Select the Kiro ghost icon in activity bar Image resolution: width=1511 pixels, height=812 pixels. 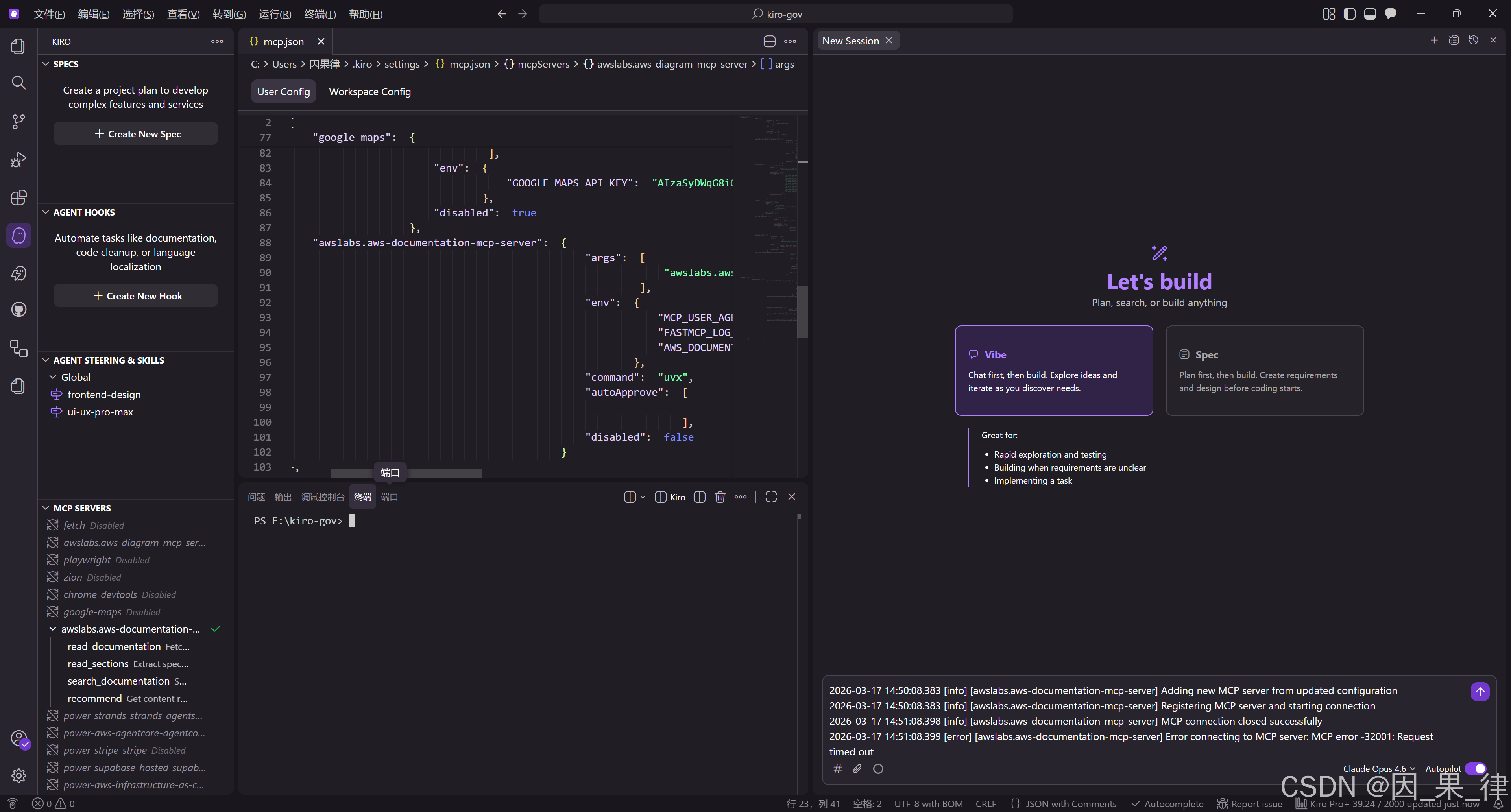point(18,236)
